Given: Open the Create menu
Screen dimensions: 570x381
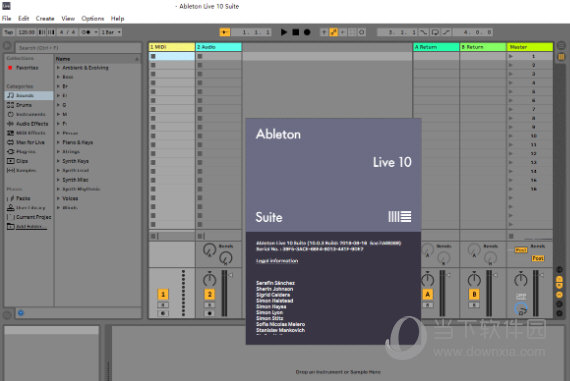Looking at the screenshot, I should (x=45, y=18).
